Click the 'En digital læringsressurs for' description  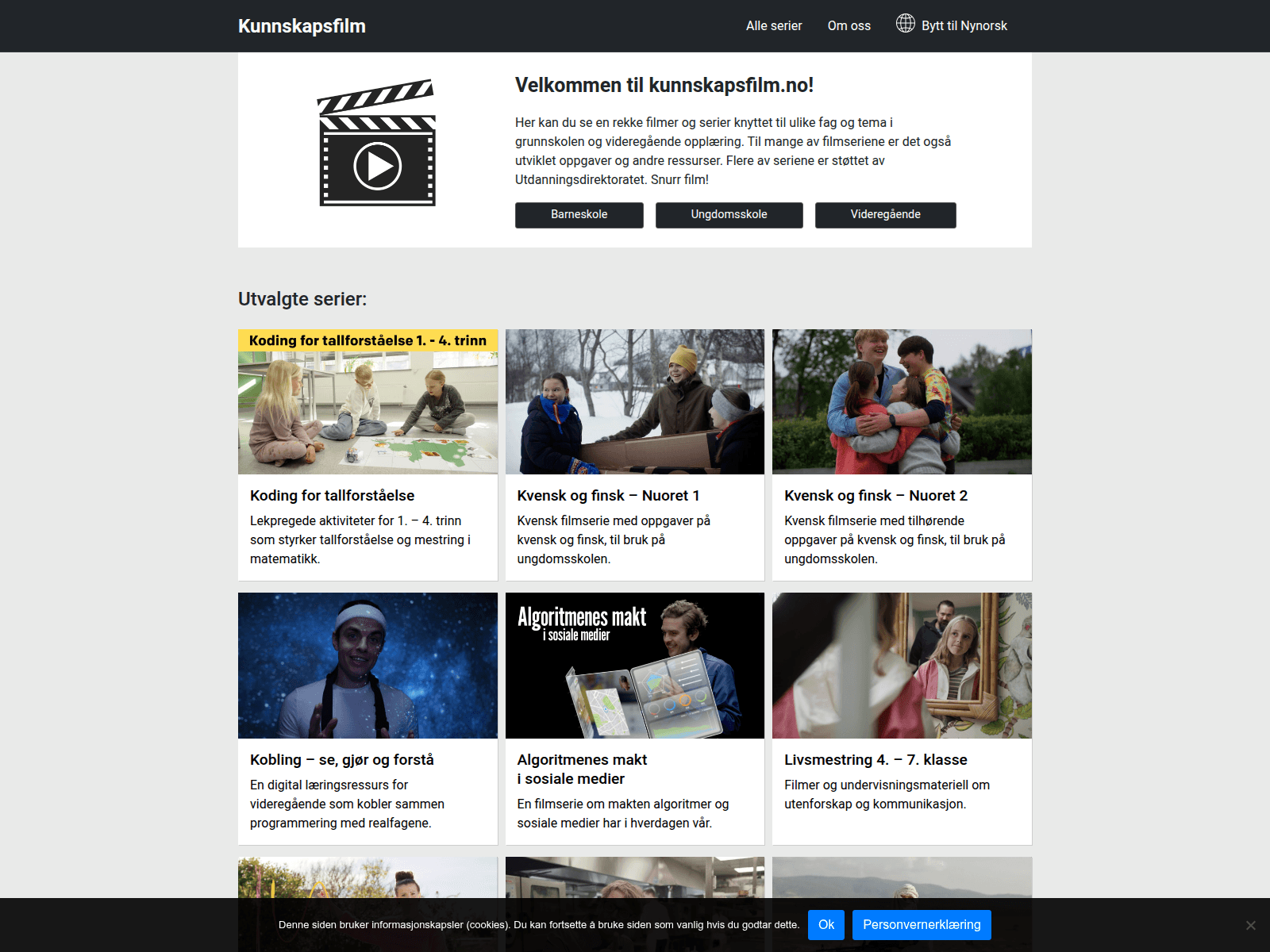pyautogui.click(x=347, y=804)
